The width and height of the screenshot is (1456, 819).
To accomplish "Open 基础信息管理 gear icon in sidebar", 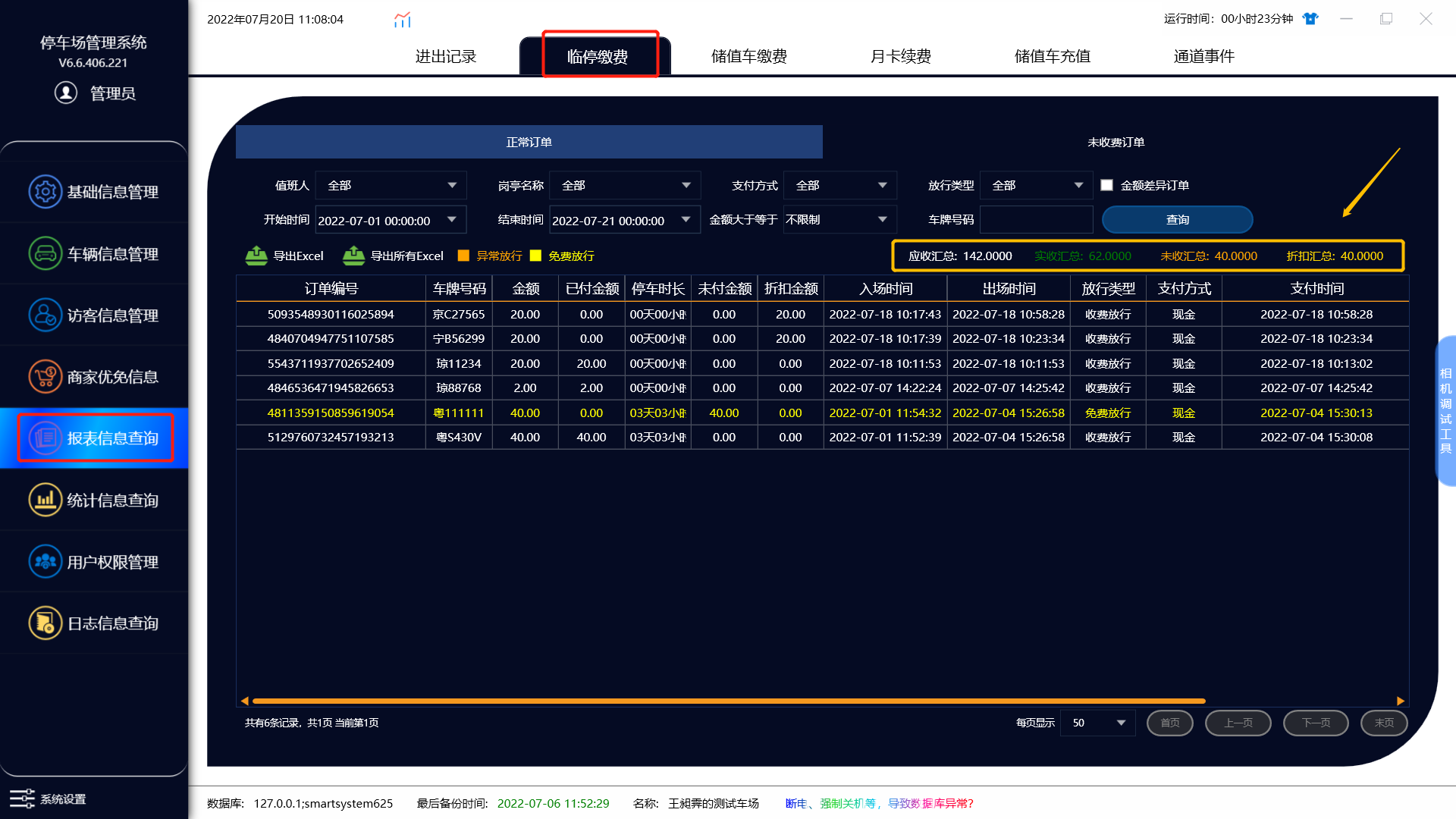I will pyautogui.click(x=45, y=192).
